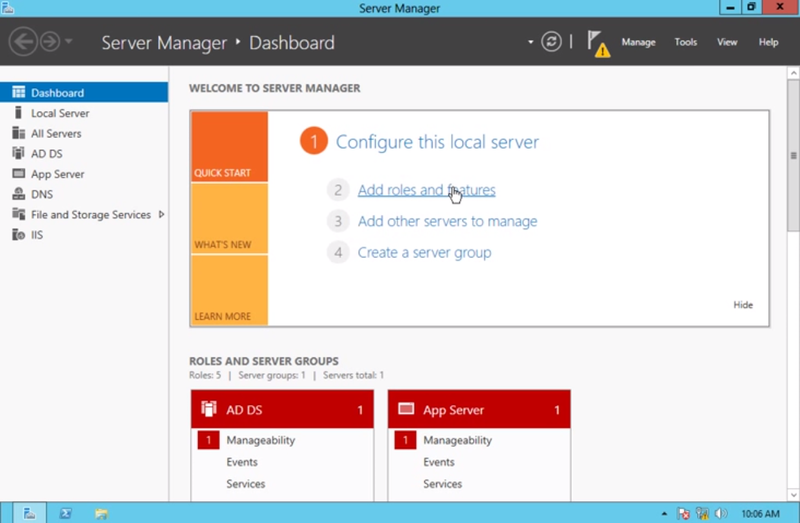This screenshot has height=523, width=800.
Task: Open AD DS tile header
Action: (x=282, y=409)
